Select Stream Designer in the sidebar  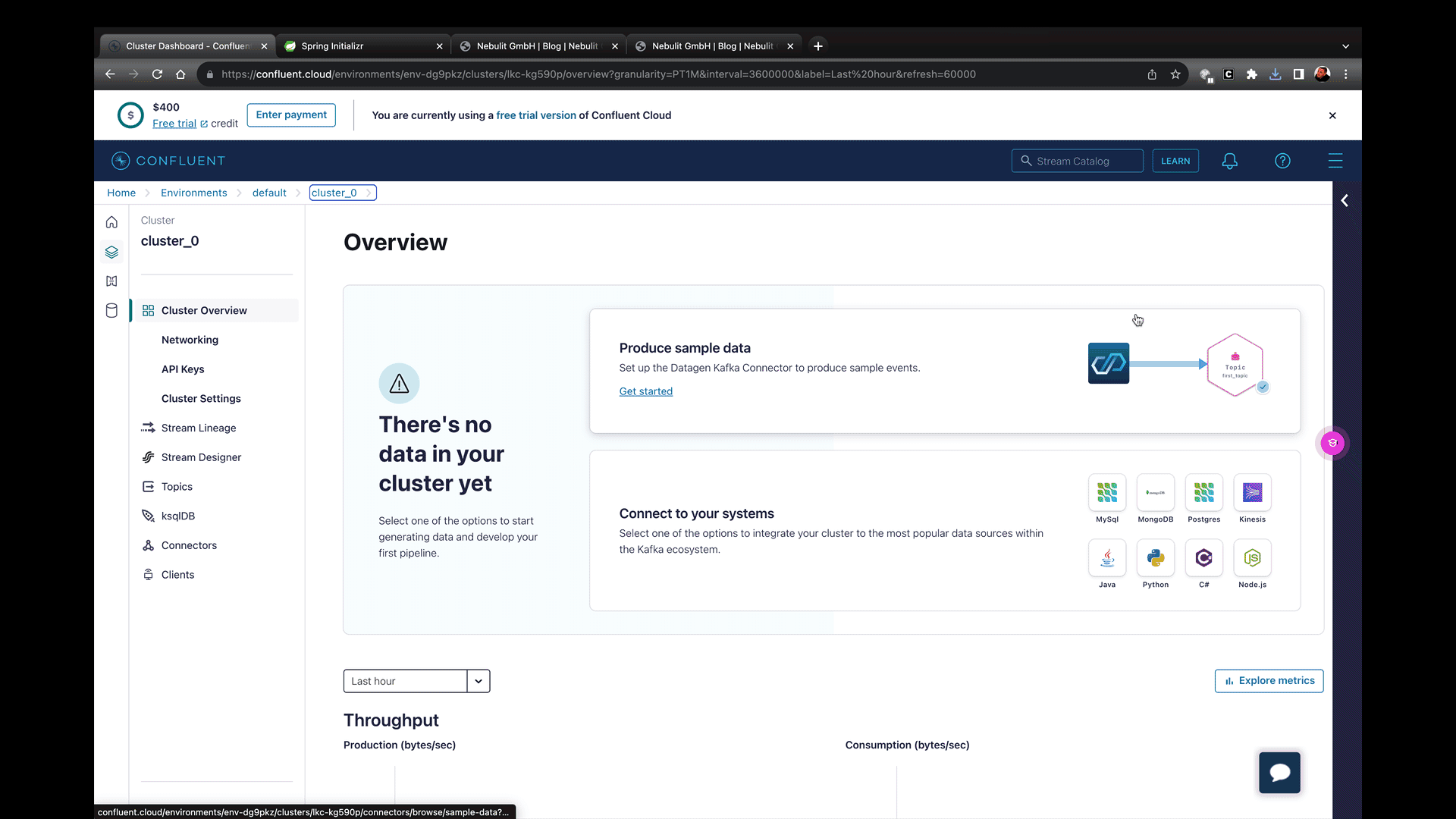(201, 457)
